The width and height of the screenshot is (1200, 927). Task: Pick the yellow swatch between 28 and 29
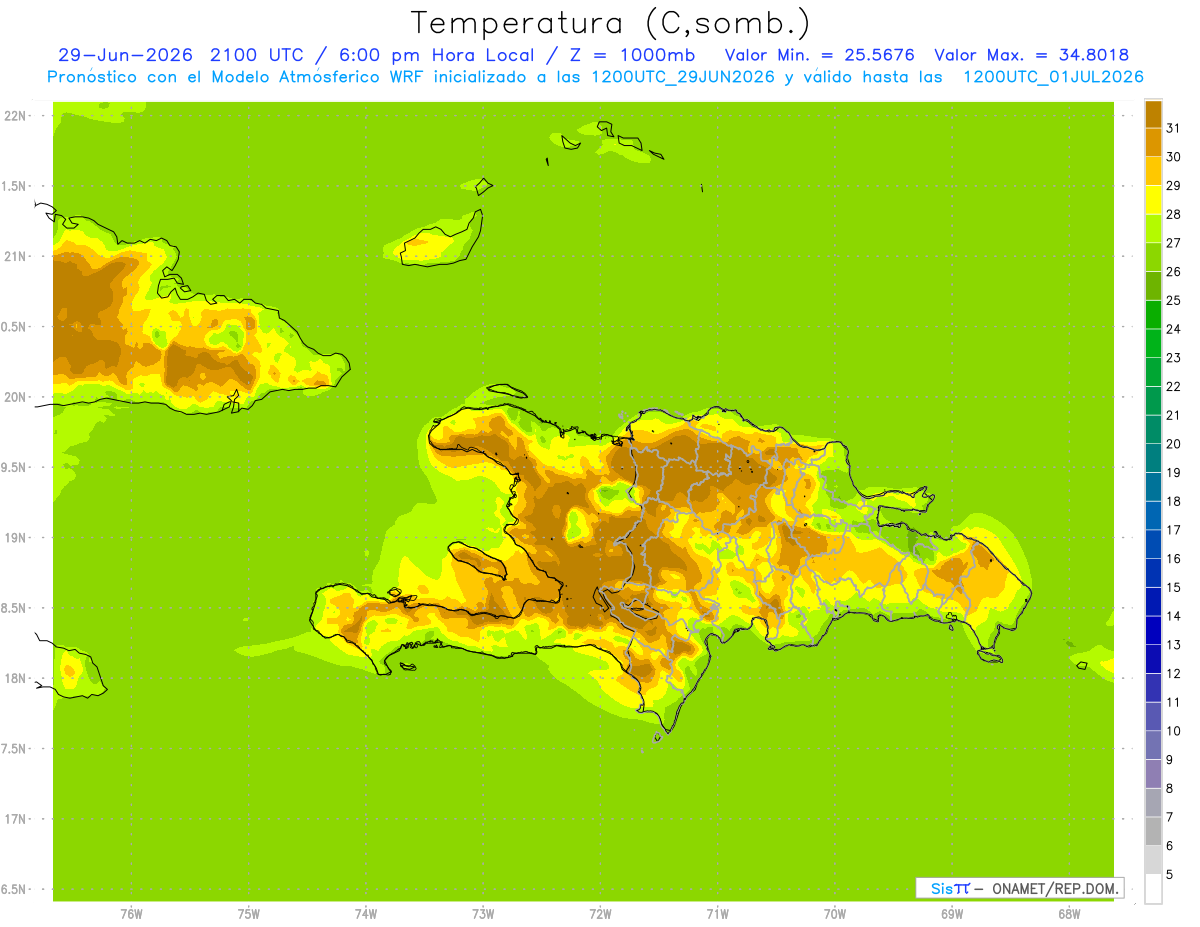point(1153,200)
